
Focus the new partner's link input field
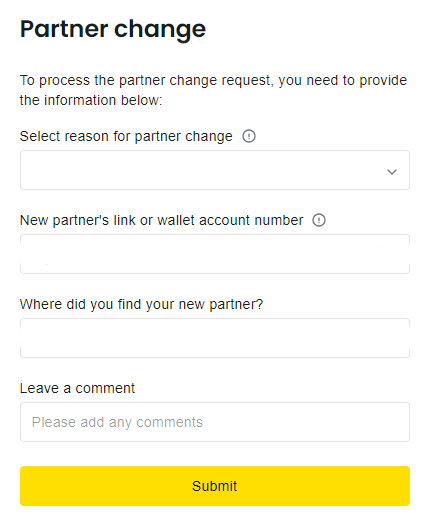(215, 254)
